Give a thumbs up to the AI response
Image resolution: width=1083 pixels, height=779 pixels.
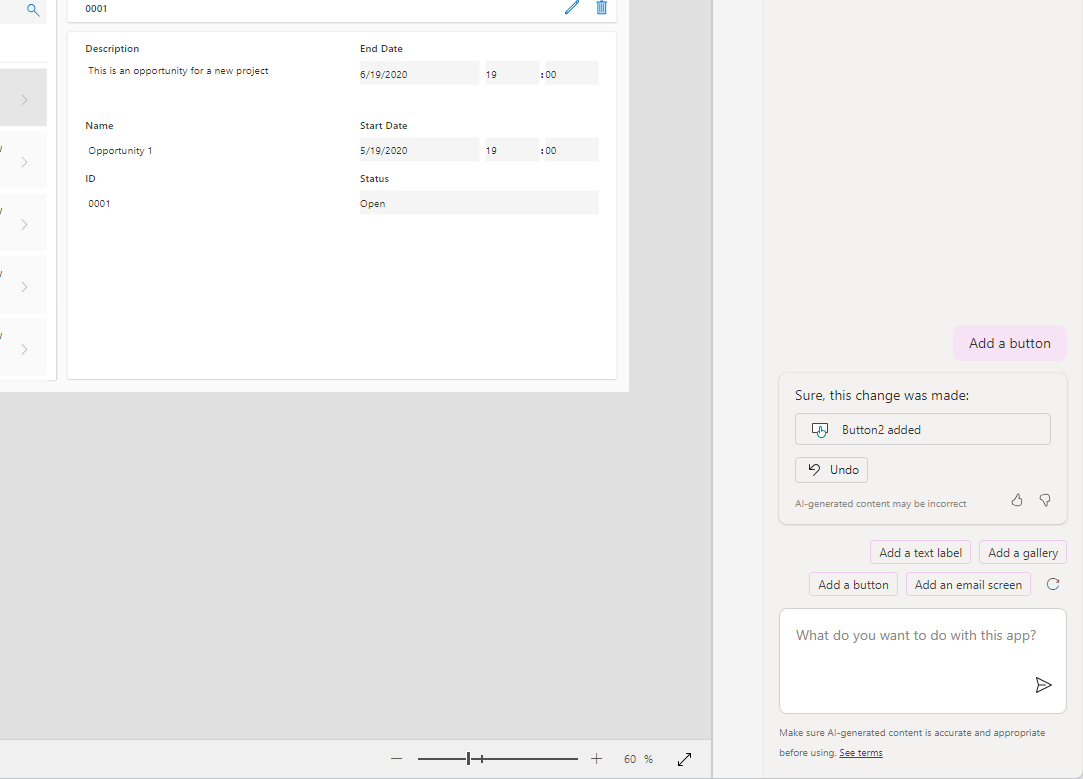click(x=1017, y=499)
